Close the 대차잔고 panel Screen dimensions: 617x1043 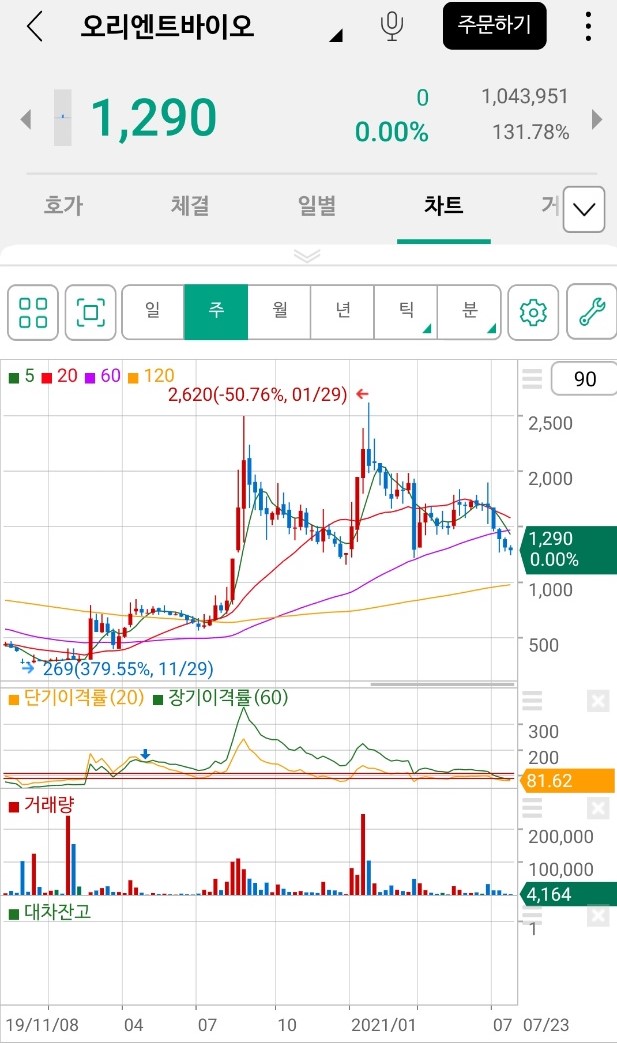[x=598, y=916]
